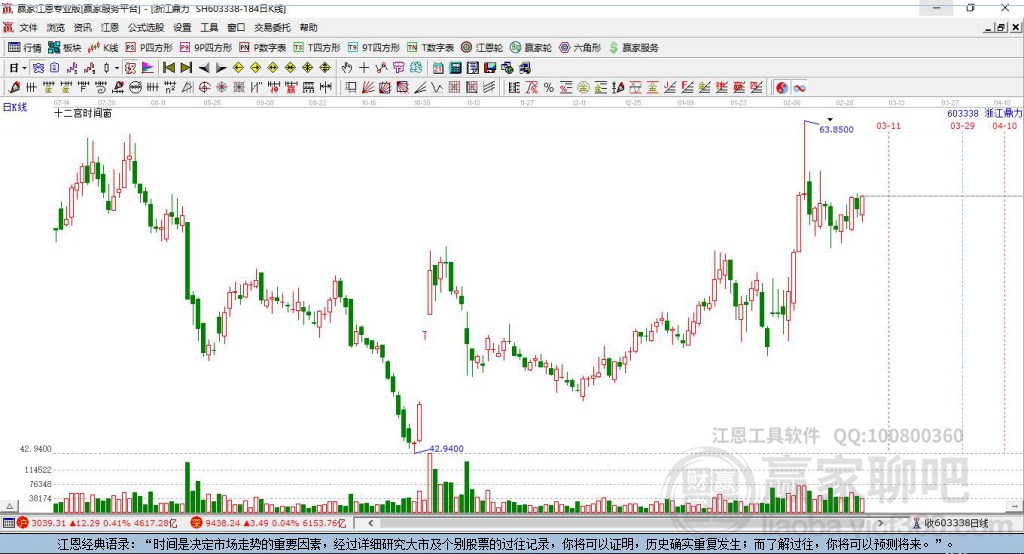Click the 04-10 date marker

[x=1004, y=125]
